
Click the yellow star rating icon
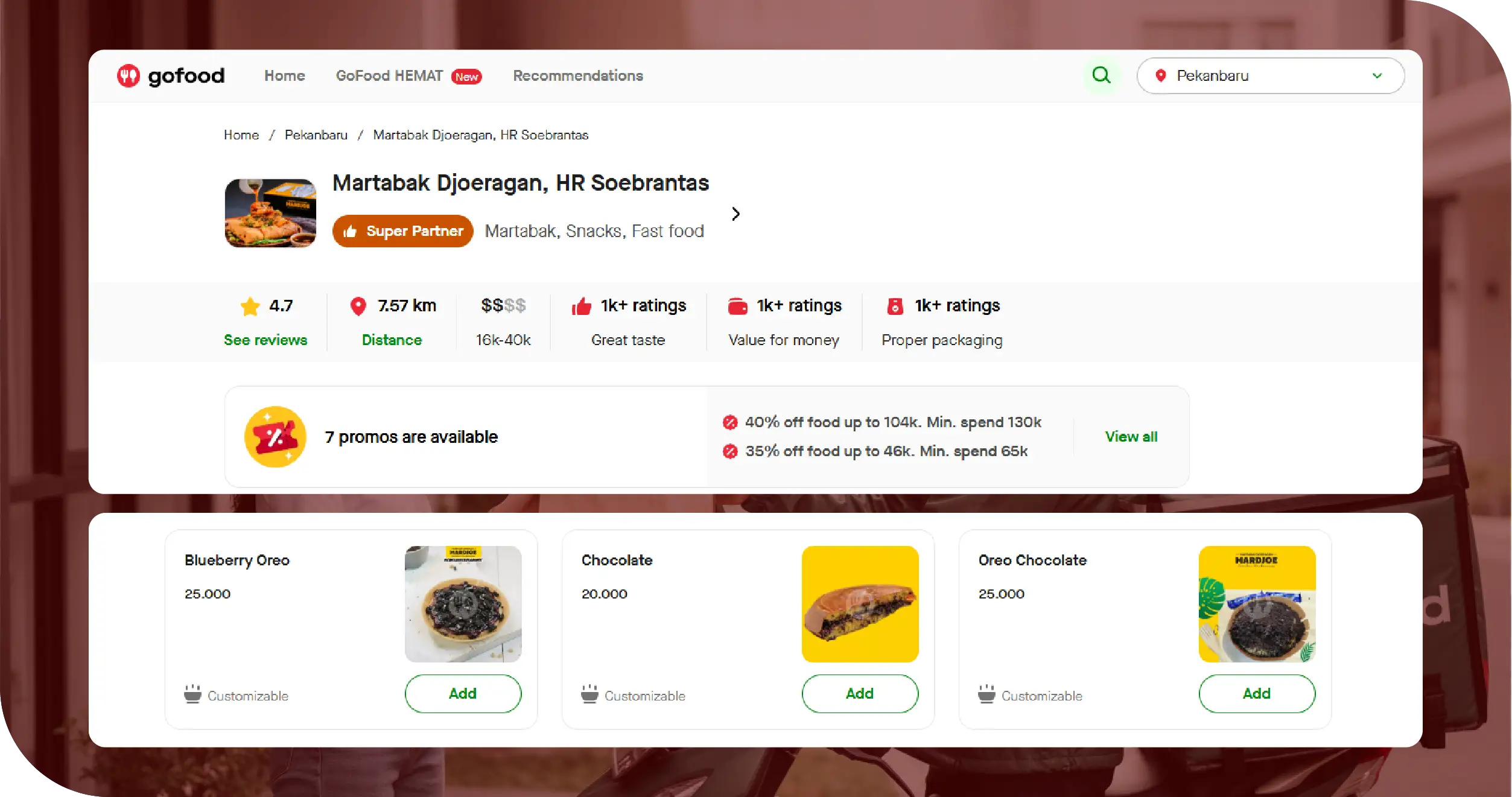tap(250, 306)
